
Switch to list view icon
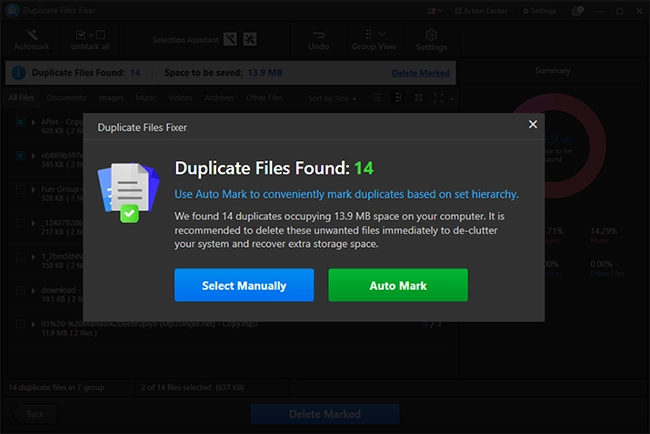(376, 98)
